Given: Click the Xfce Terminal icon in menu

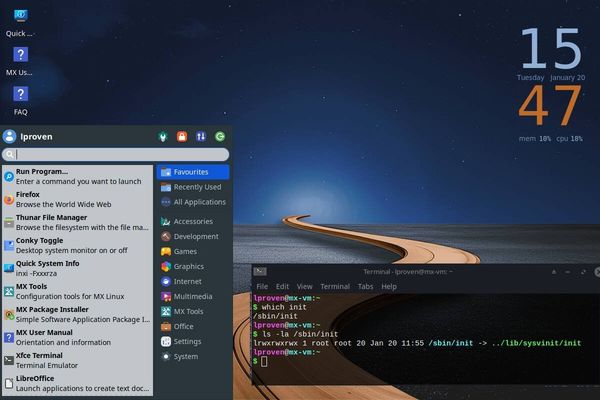Looking at the screenshot, I should (9, 361).
